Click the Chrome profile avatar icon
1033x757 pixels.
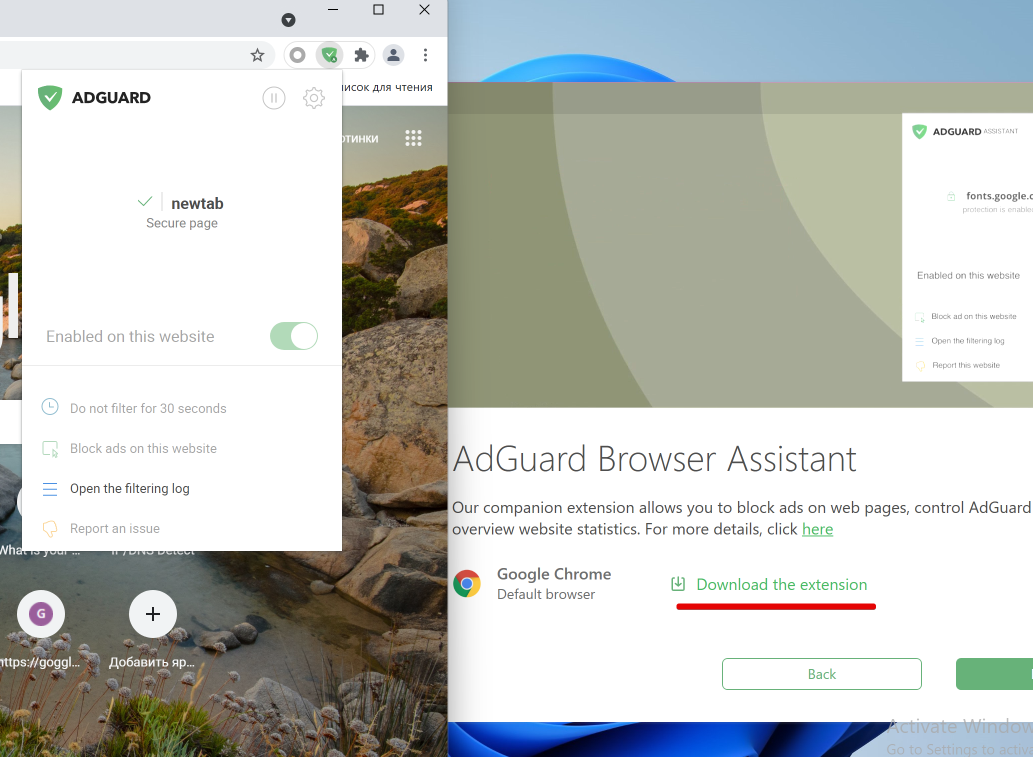click(393, 55)
